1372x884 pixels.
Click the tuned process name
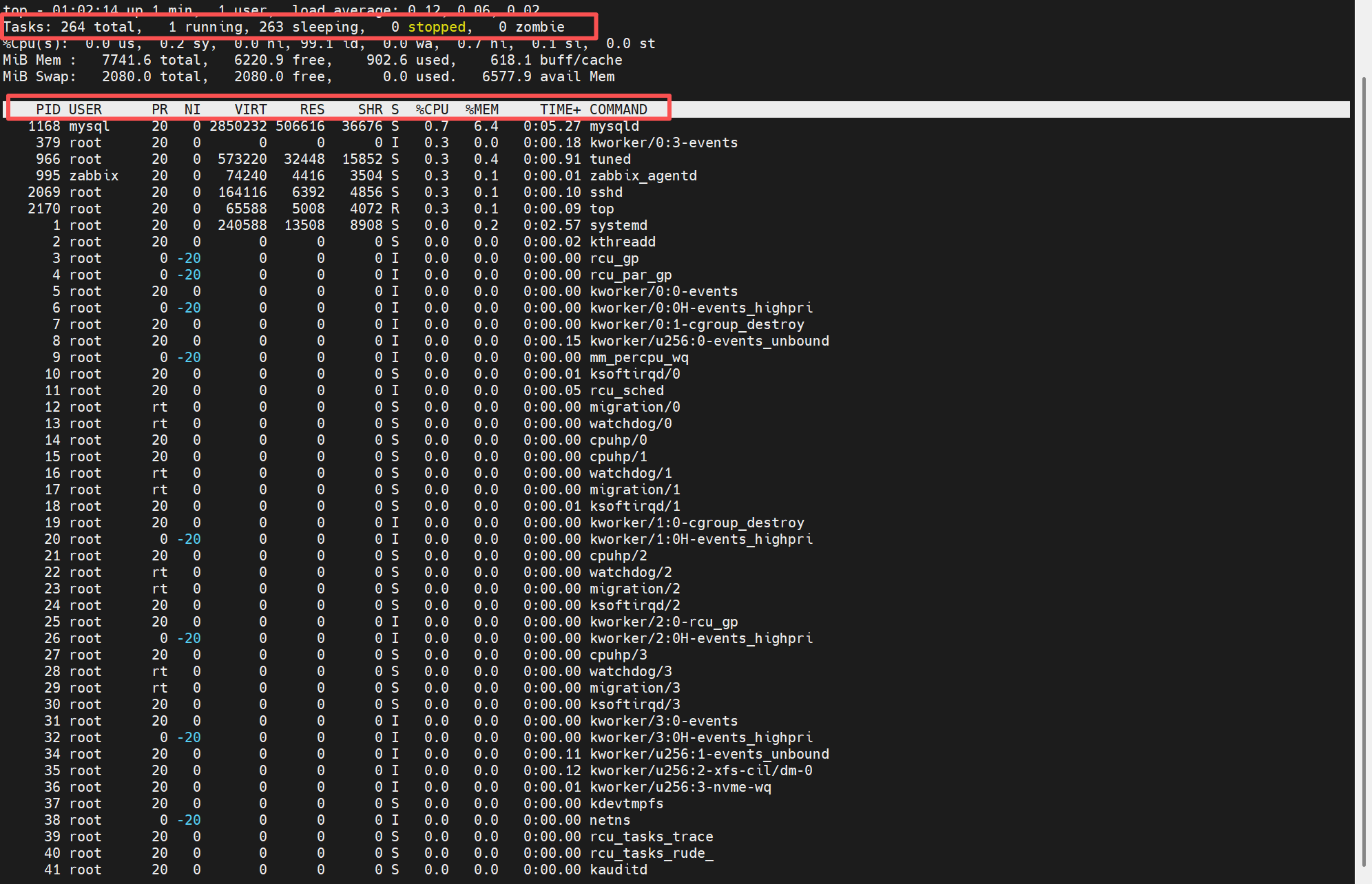[610, 159]
